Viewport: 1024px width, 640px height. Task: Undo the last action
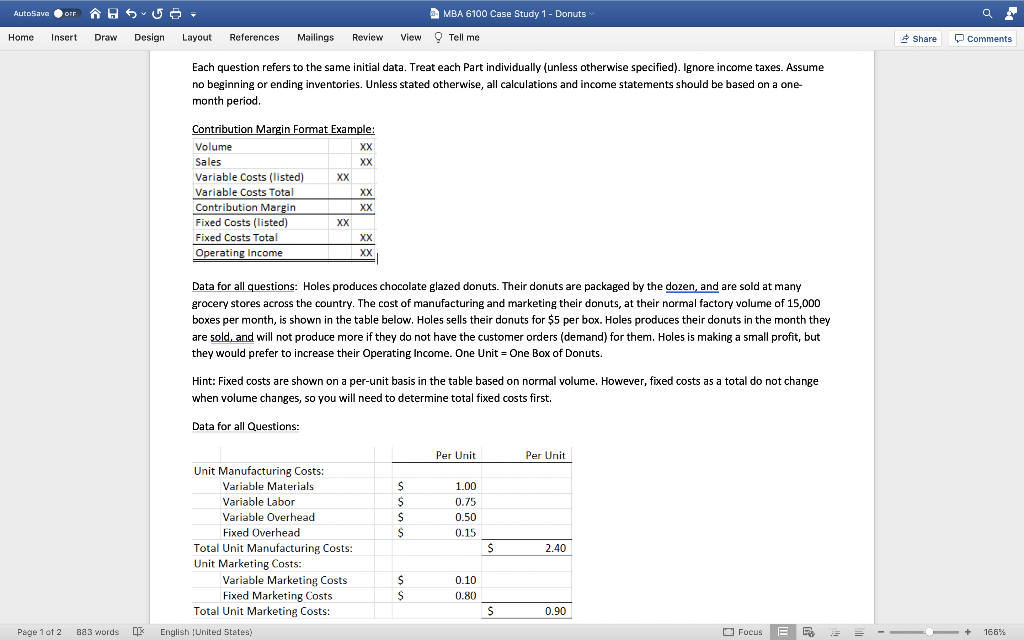point(131,14)
